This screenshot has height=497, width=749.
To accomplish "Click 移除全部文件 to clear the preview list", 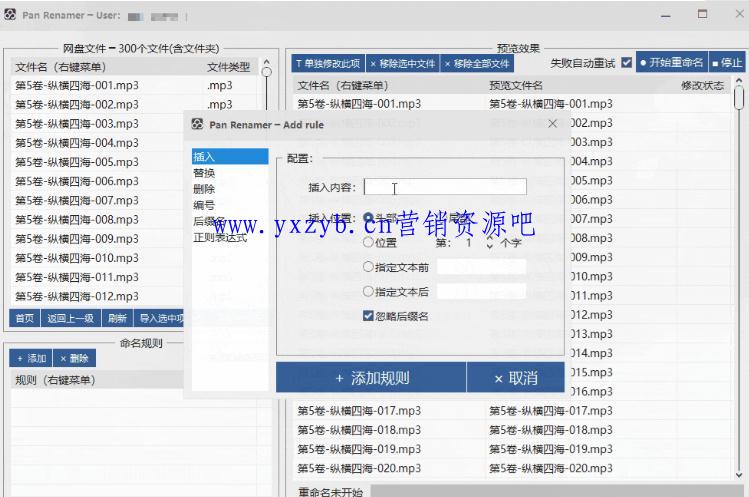I will pyautogui.click(x=477, y=64).
